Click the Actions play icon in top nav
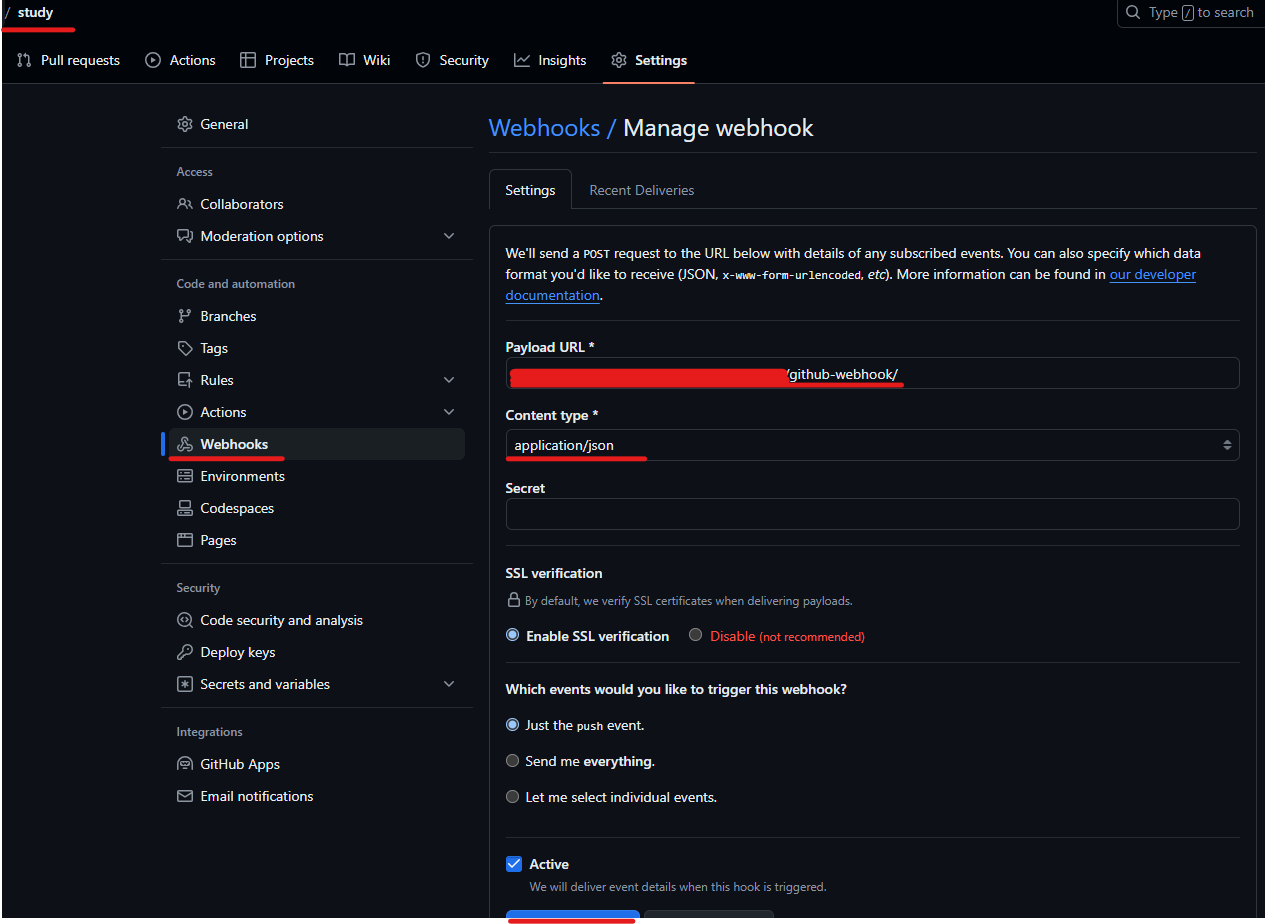The width and height of the screenshot is (1265, 924). (x=153, y=60)
